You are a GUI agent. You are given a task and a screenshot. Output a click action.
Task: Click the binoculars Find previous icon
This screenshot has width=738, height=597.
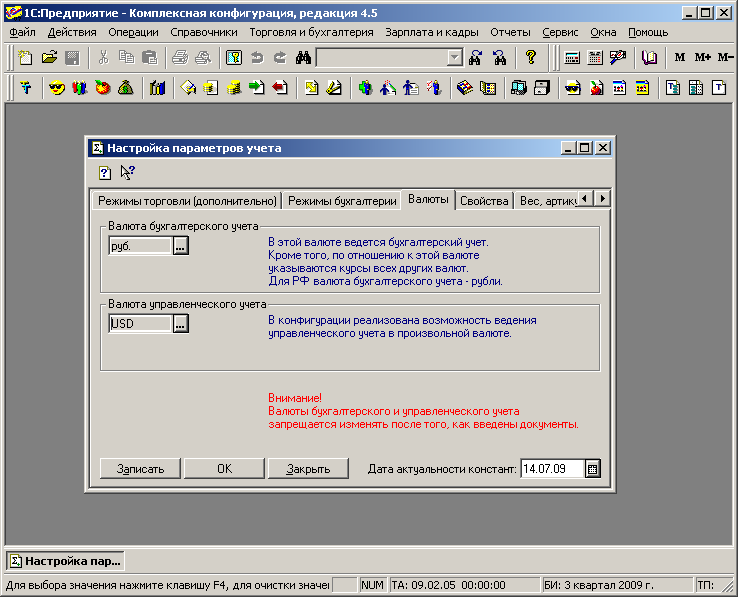tap(499, 57)
